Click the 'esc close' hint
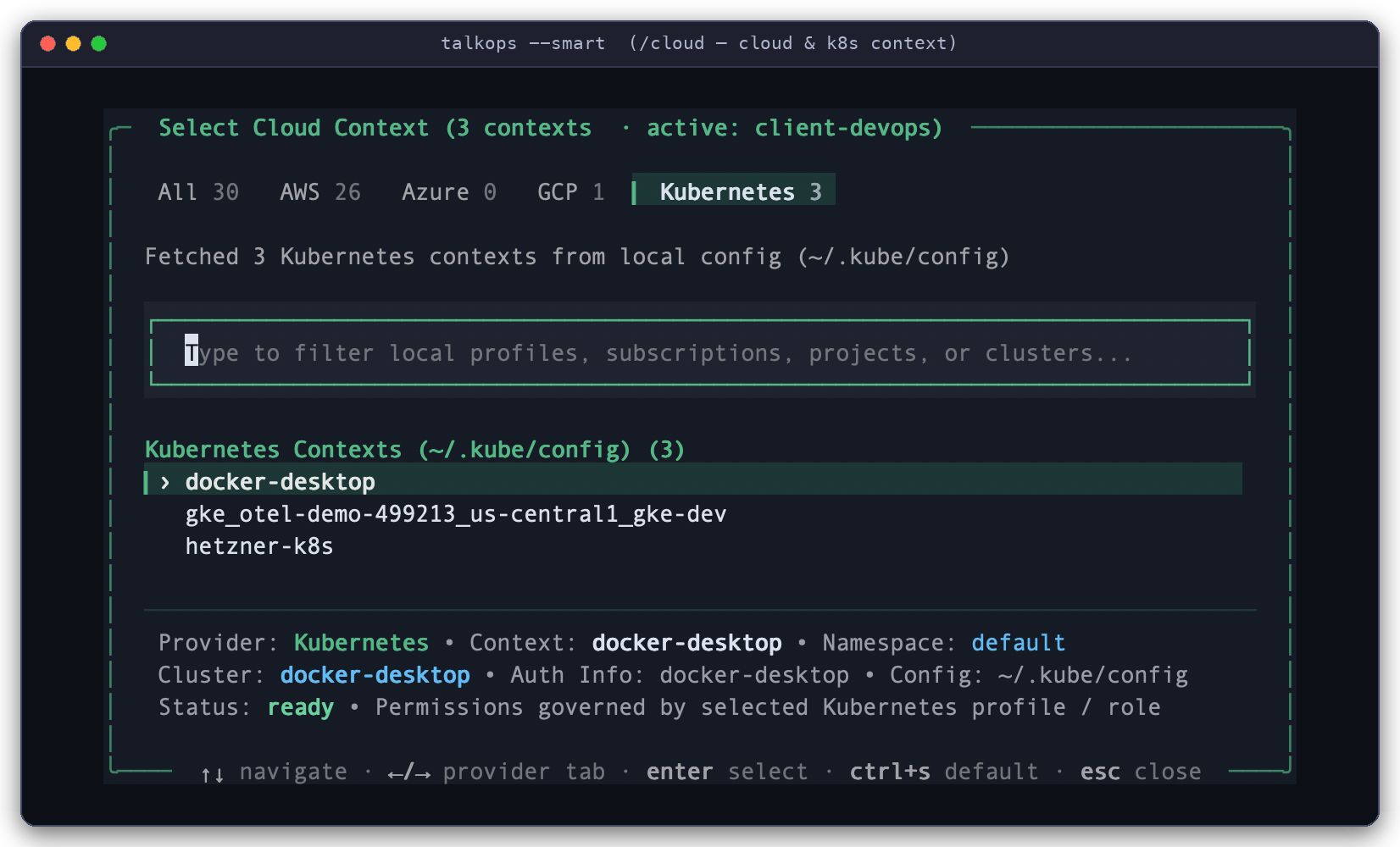The width and height of the screenshot is (1400, 847). pyautogui.click(x=1141, y=772)
